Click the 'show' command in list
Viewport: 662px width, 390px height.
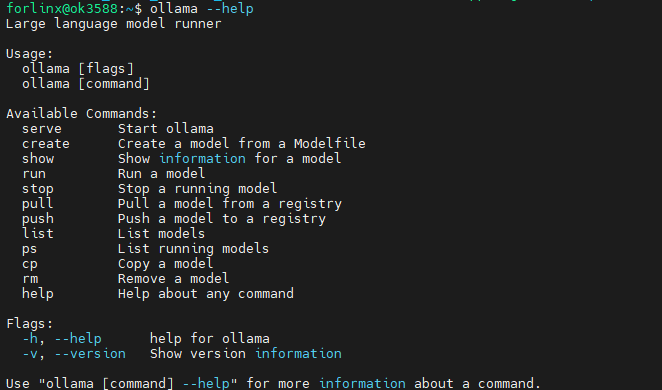38,159
